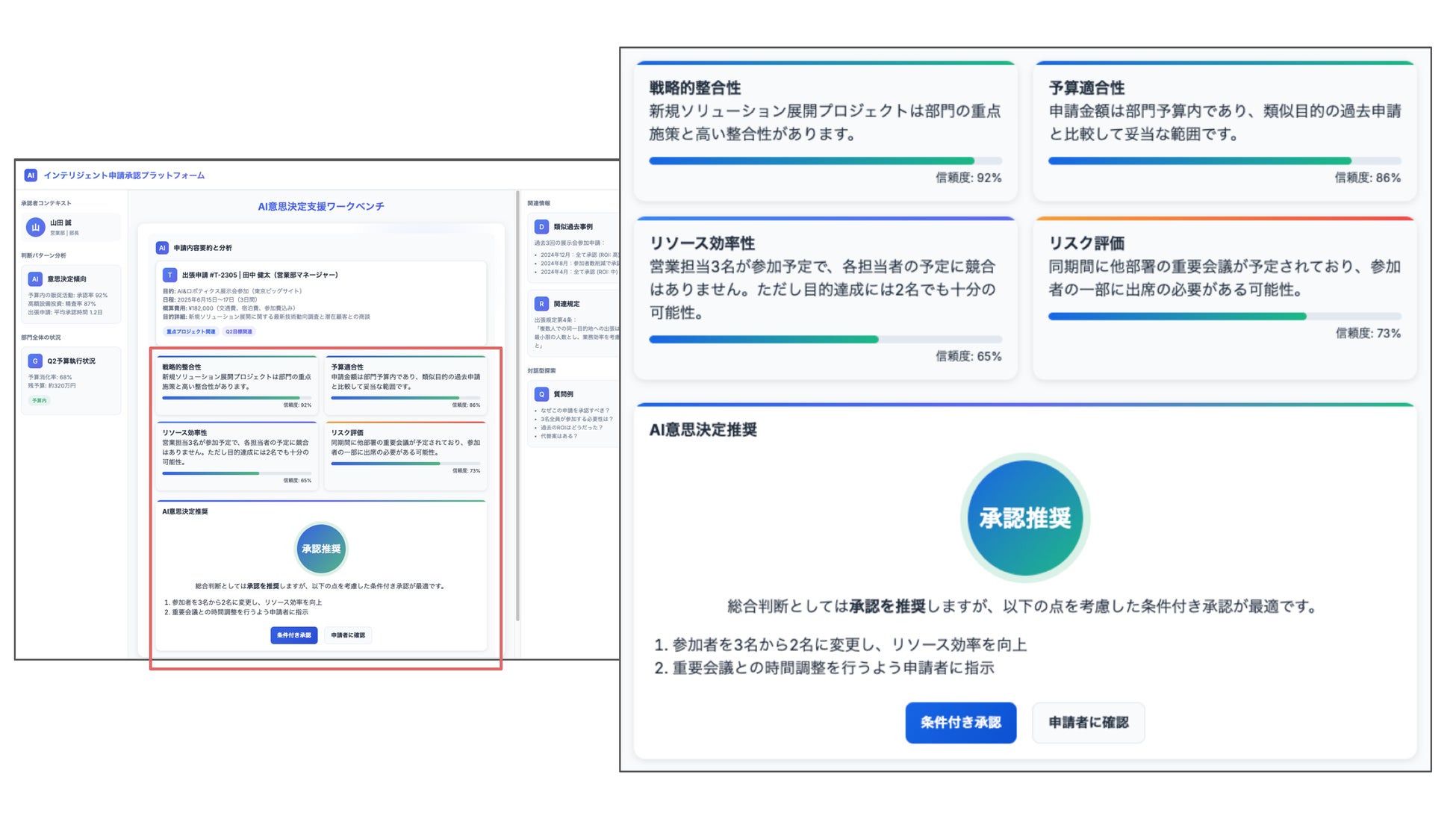Click the 関連規定 R icon

click(x=541, y=304)
